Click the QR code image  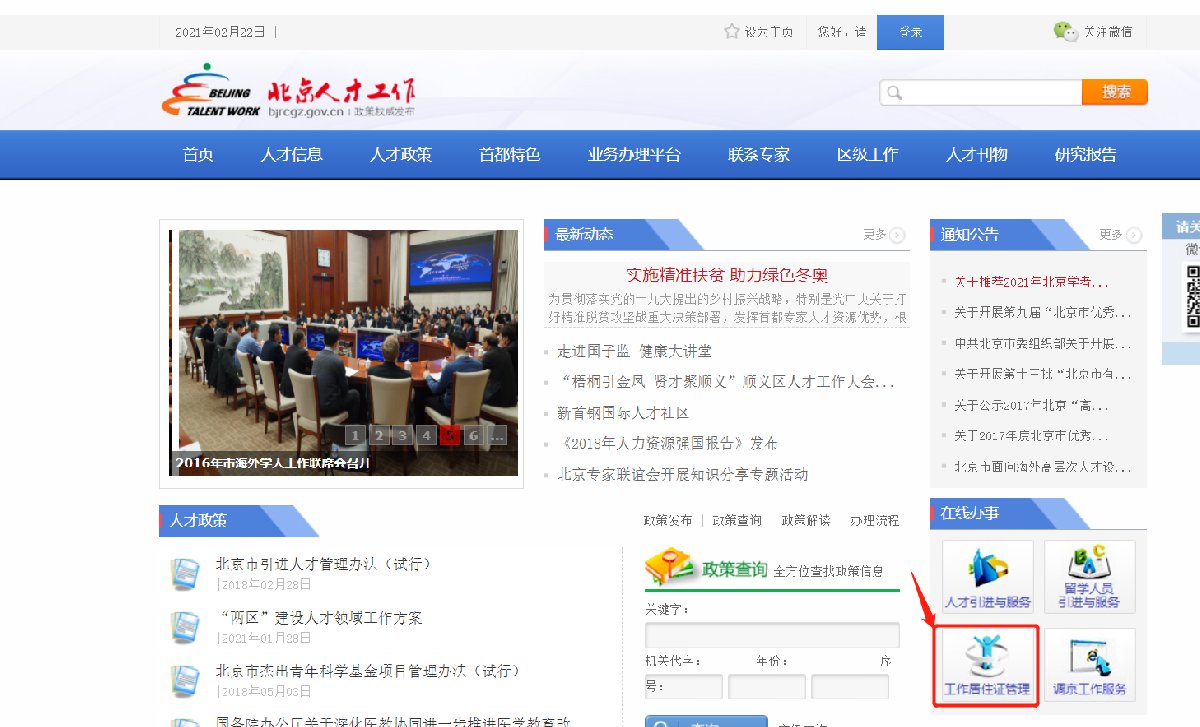coord(1193,298)
